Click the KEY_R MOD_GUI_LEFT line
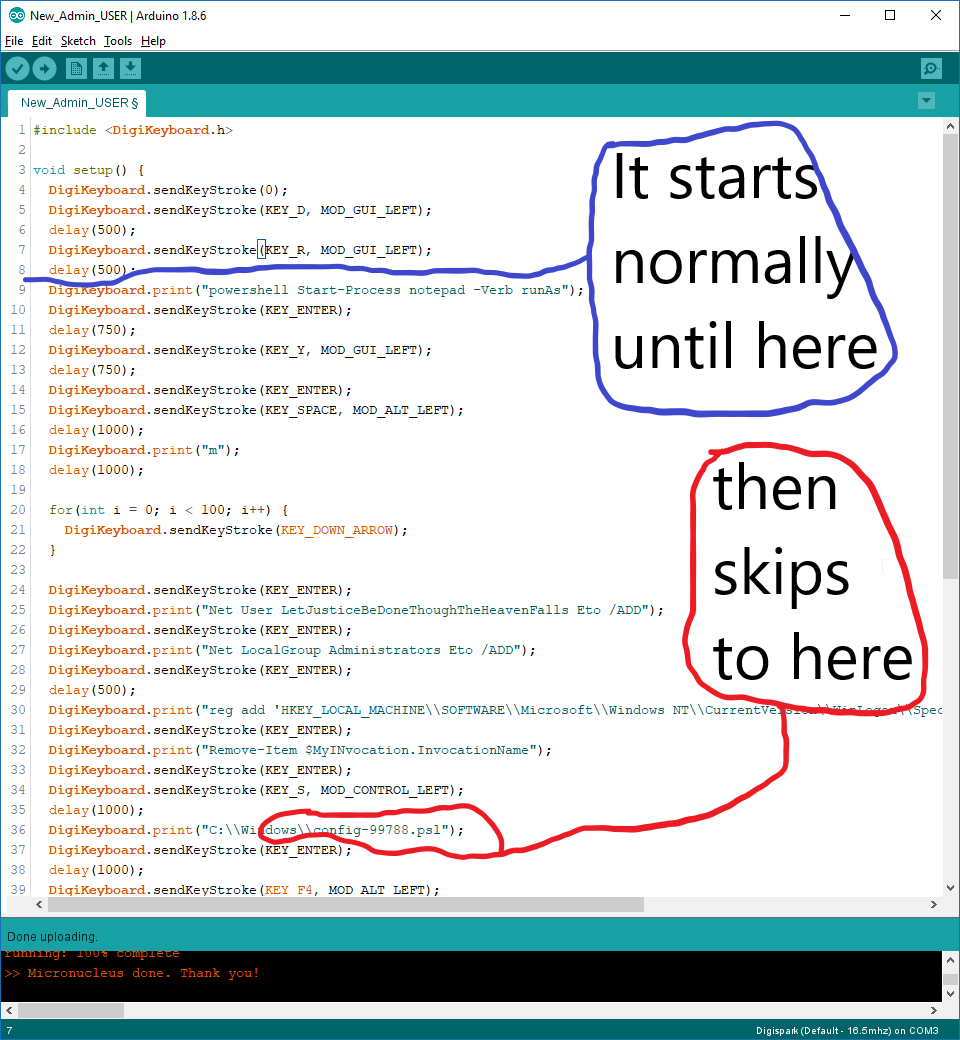960x1040 pixels. click(240, 250)
